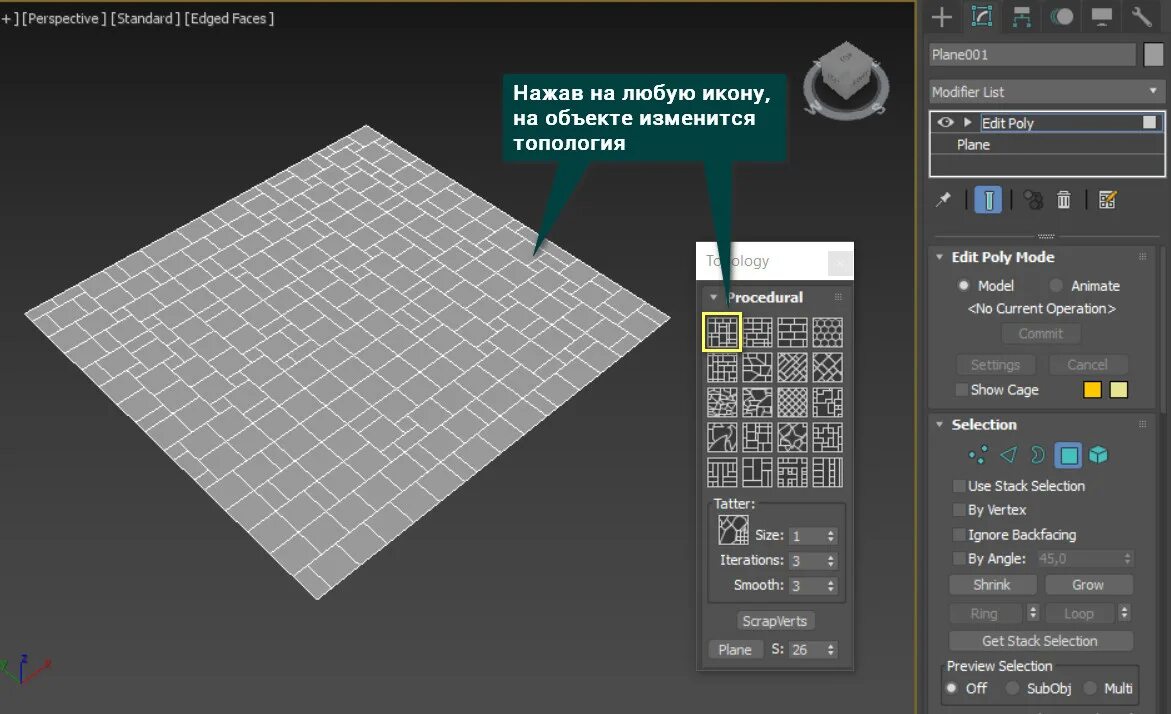Collapse the Edit Poly Mode rollout
Viewport: 1171px width, 714px height.
939,257
